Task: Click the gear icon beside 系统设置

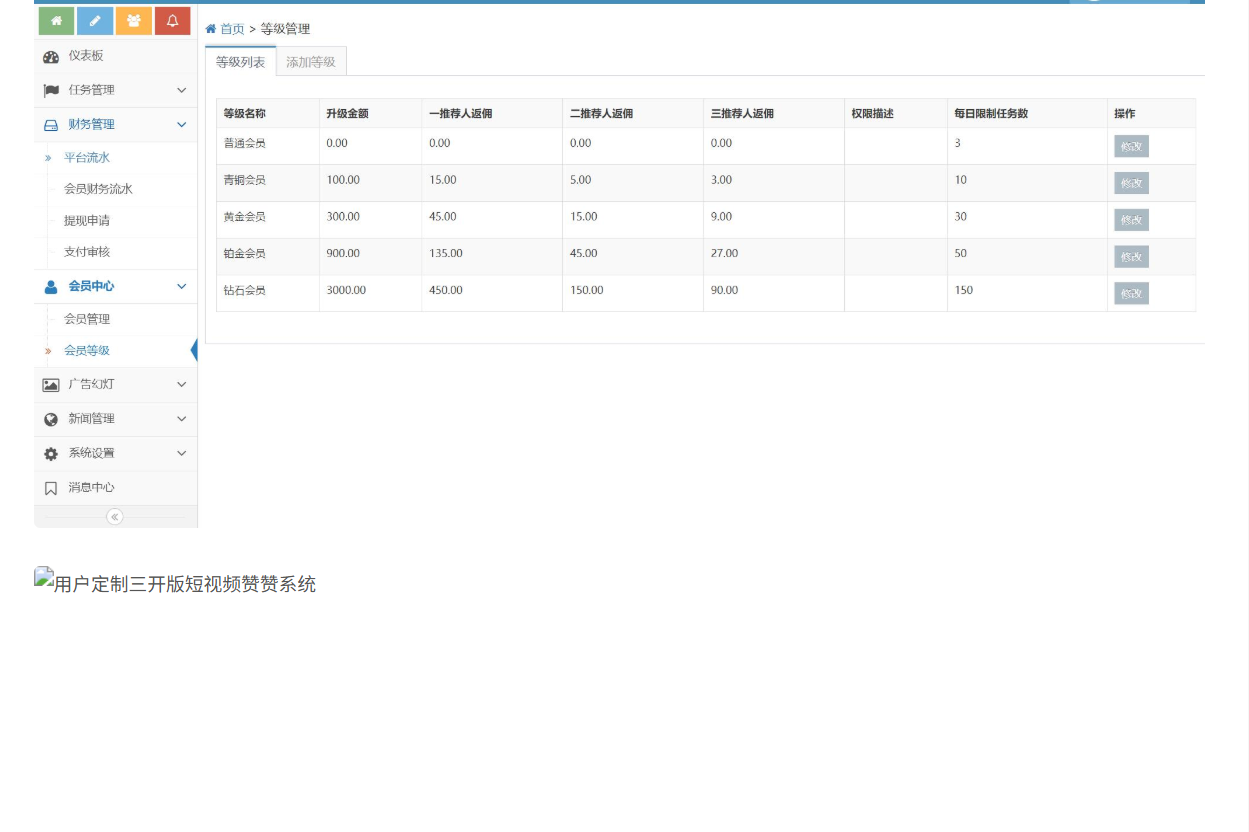Action: (51, 454)
